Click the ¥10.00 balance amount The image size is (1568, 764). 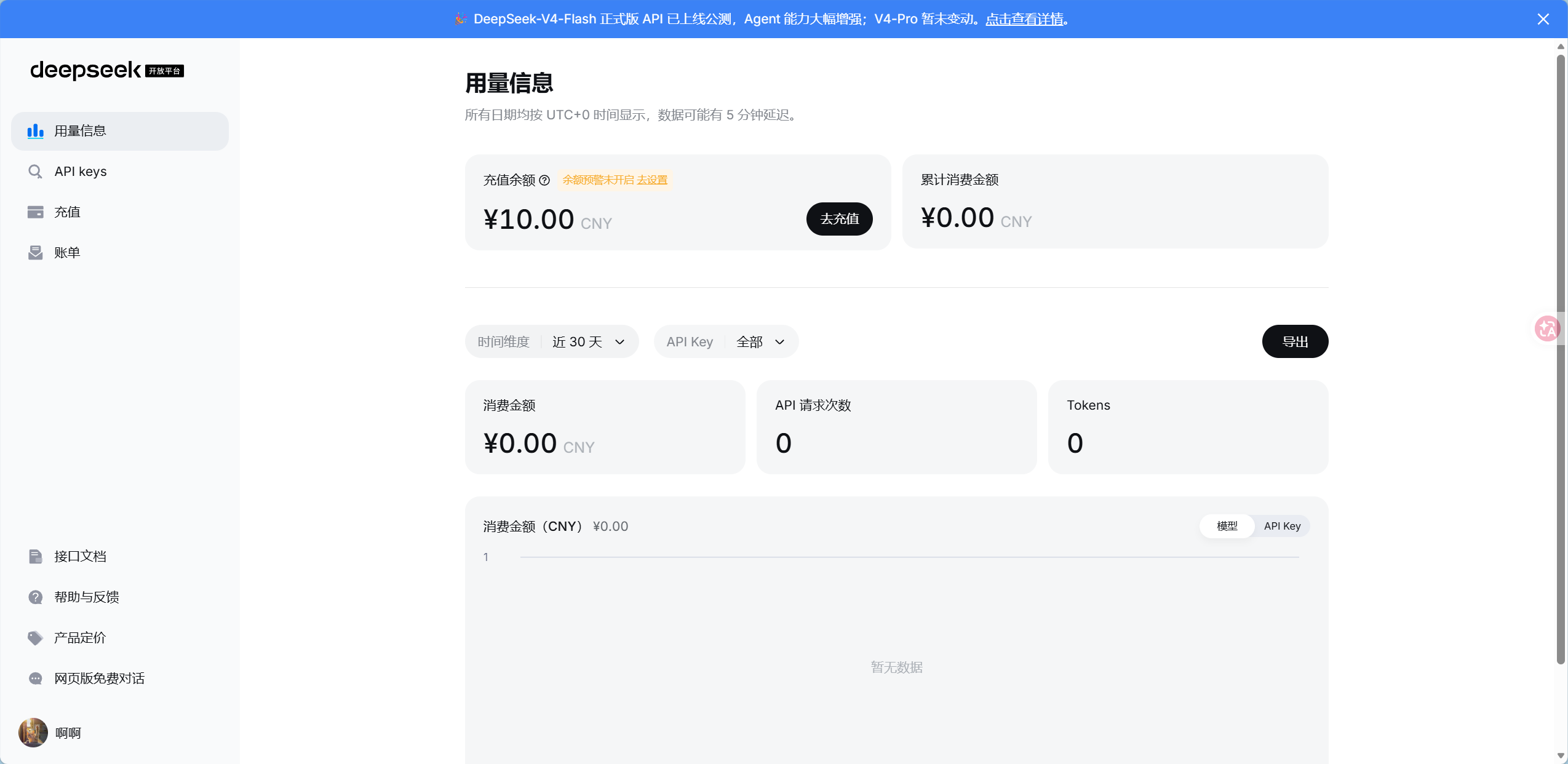pyautogui.click(x=529, y=220)
